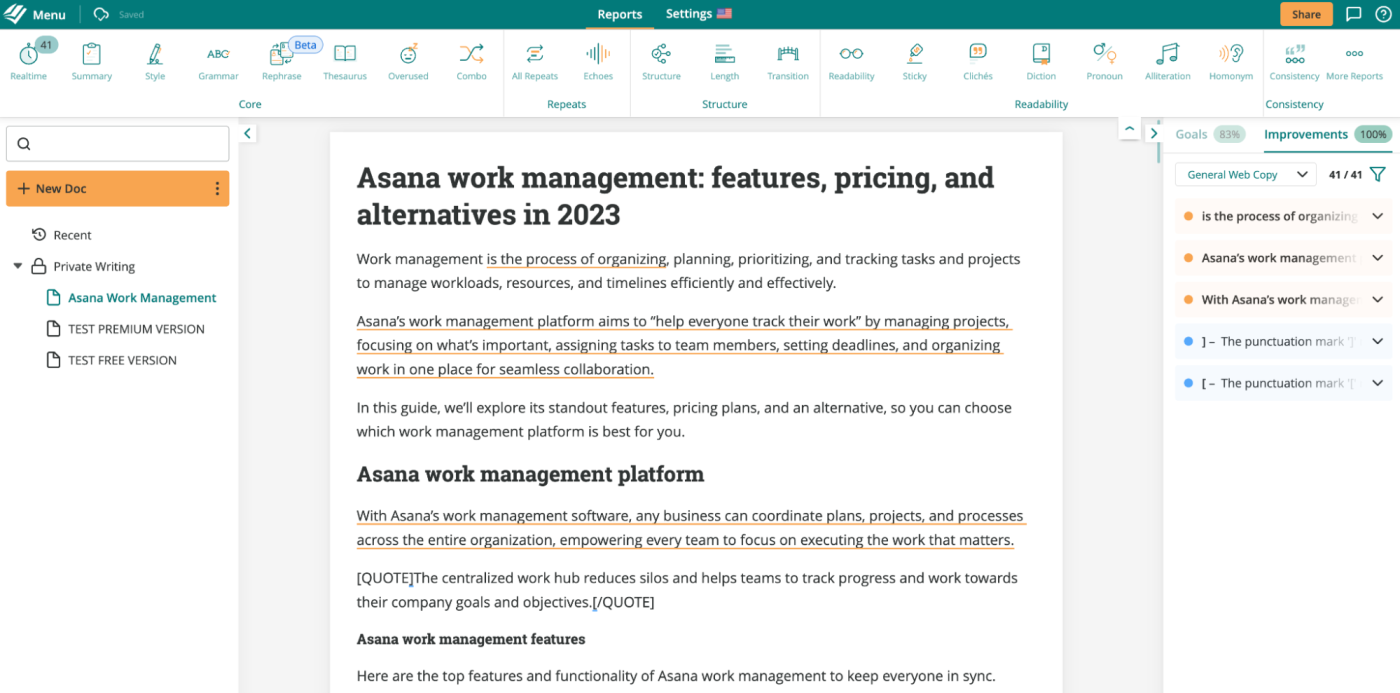
Task: Click the Share button
Action: (x=1306, y=14)
